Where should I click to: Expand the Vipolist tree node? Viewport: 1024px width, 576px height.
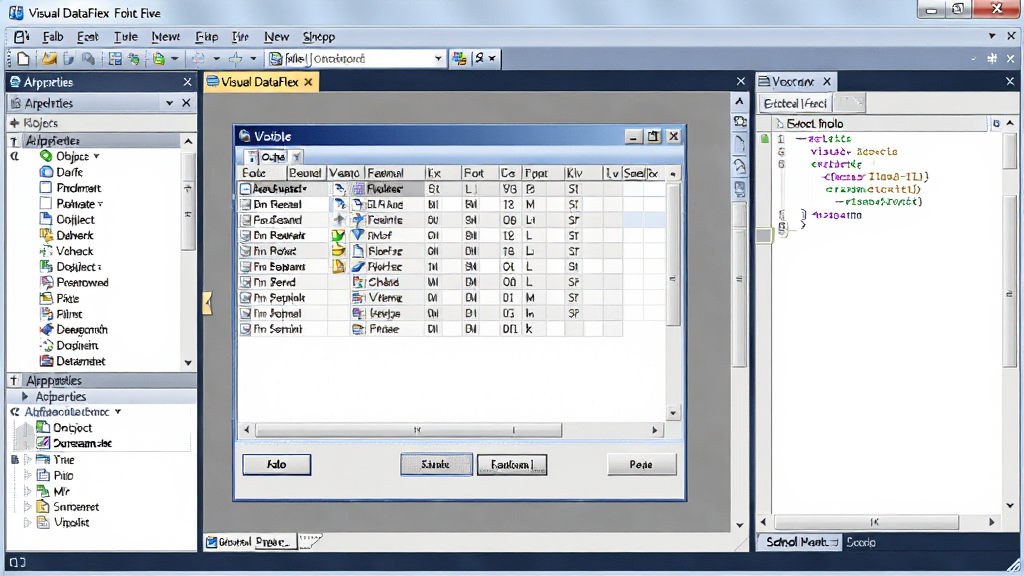pyautogui.click(x=28, y=522)
